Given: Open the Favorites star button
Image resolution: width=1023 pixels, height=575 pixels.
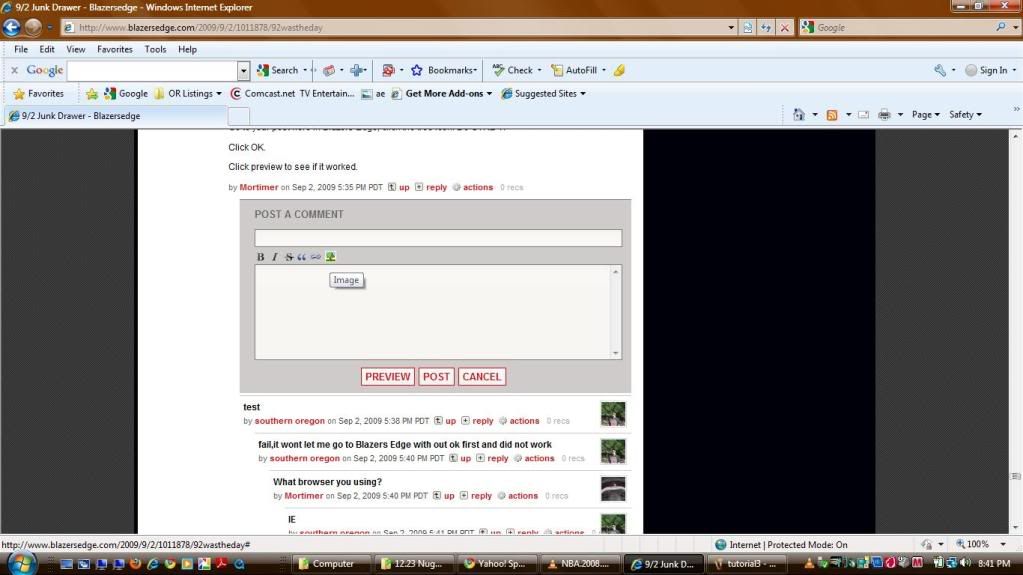Looking at the screenshot, I should click(38, 93).
